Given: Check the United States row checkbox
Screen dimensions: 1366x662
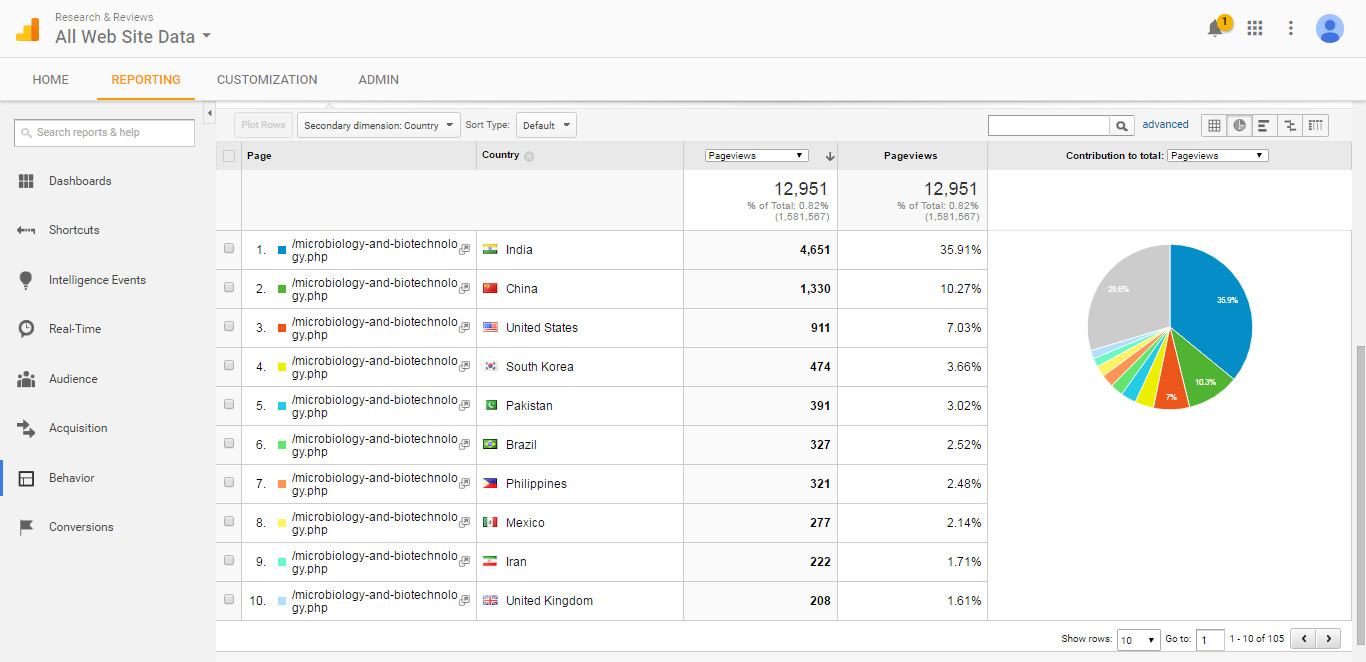Looking at the screenshot, I should tap(229, 326).
